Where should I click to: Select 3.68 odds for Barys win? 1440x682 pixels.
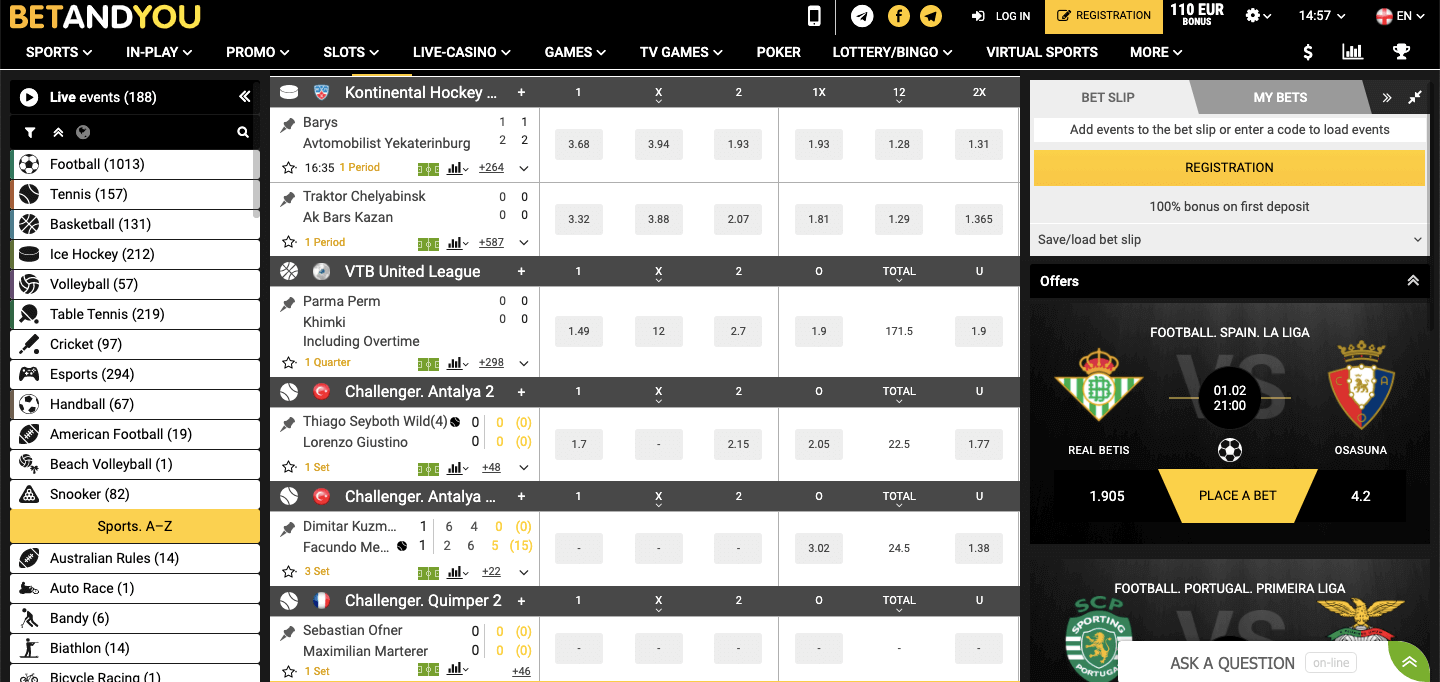pos(578,144)
